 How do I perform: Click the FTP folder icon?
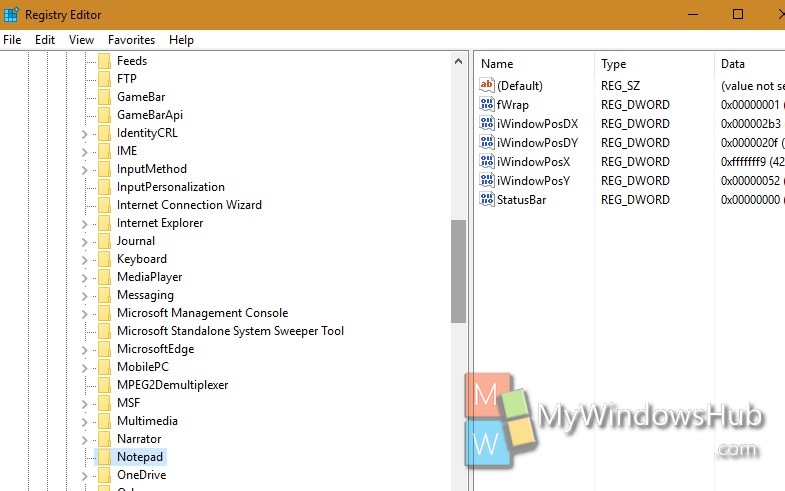pos(104,79)
